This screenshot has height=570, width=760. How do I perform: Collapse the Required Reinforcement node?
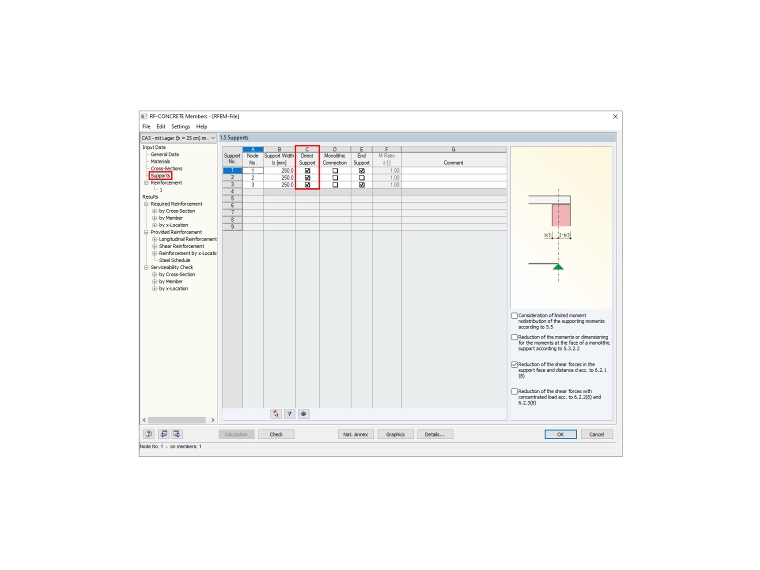click(x=146, y=204)
